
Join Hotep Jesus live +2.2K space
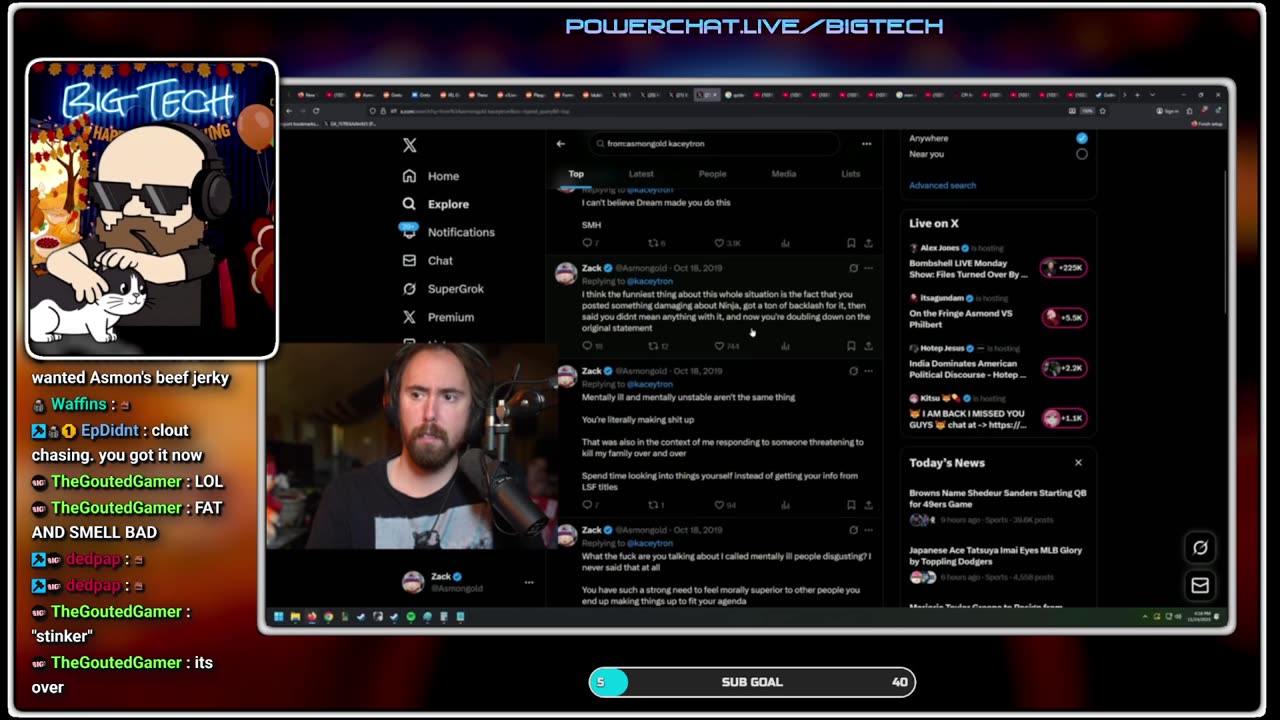click(1063, 368)
